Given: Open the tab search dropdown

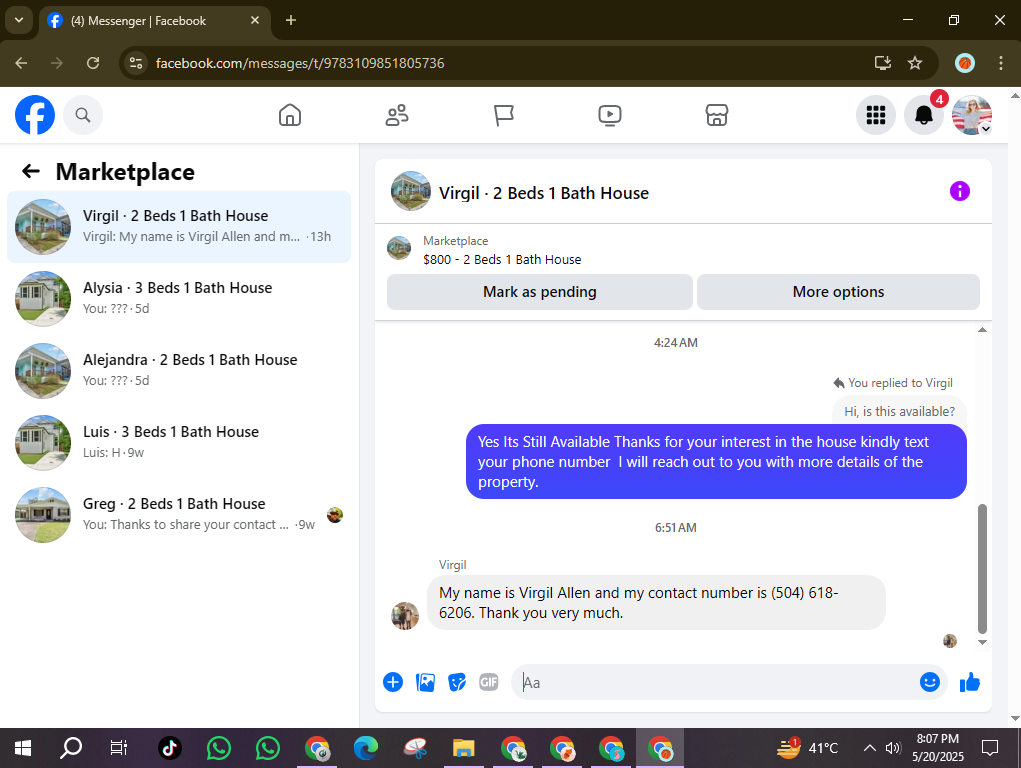Looking at the screenshot, I should 19,20.
